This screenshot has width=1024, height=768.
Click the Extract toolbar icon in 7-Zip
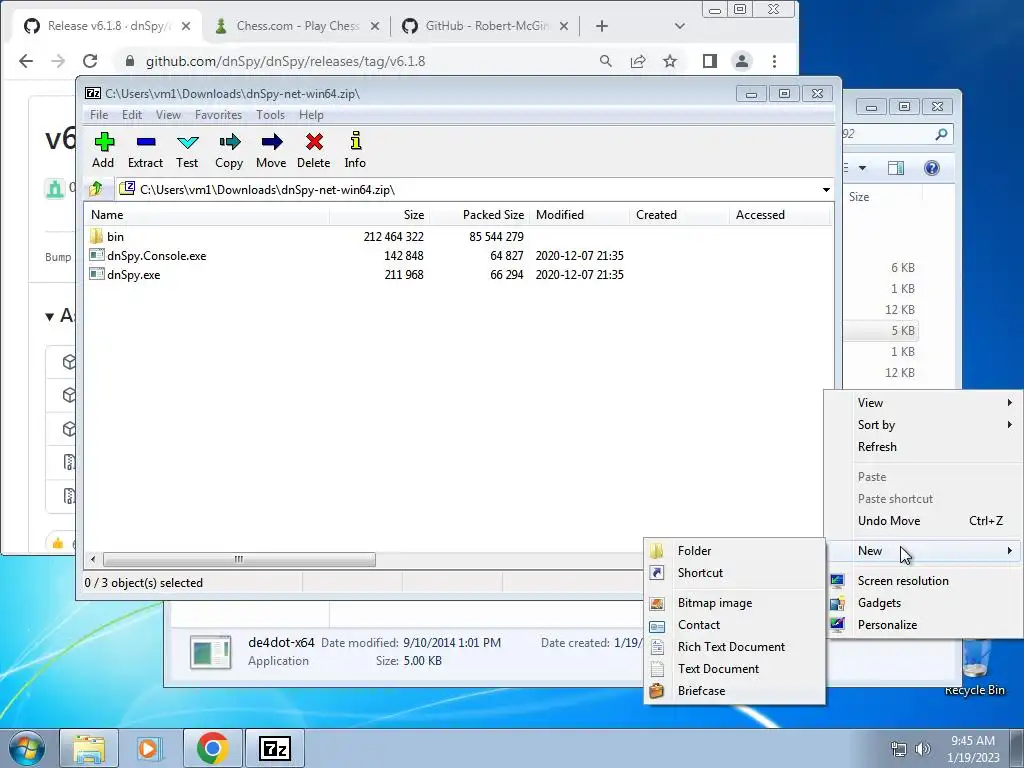[145, 150]
